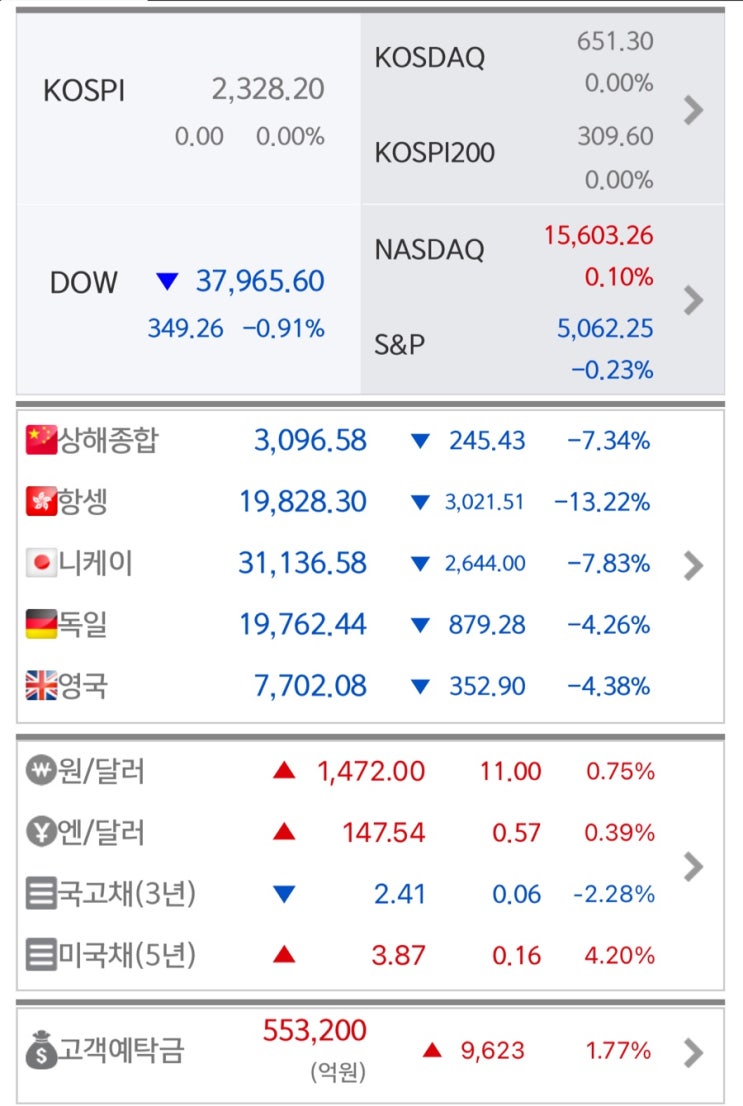Expand the KOSDAQ and KOSPI200 details arrow
This screenshot has height=1106, width=743.
coord(693,110)
